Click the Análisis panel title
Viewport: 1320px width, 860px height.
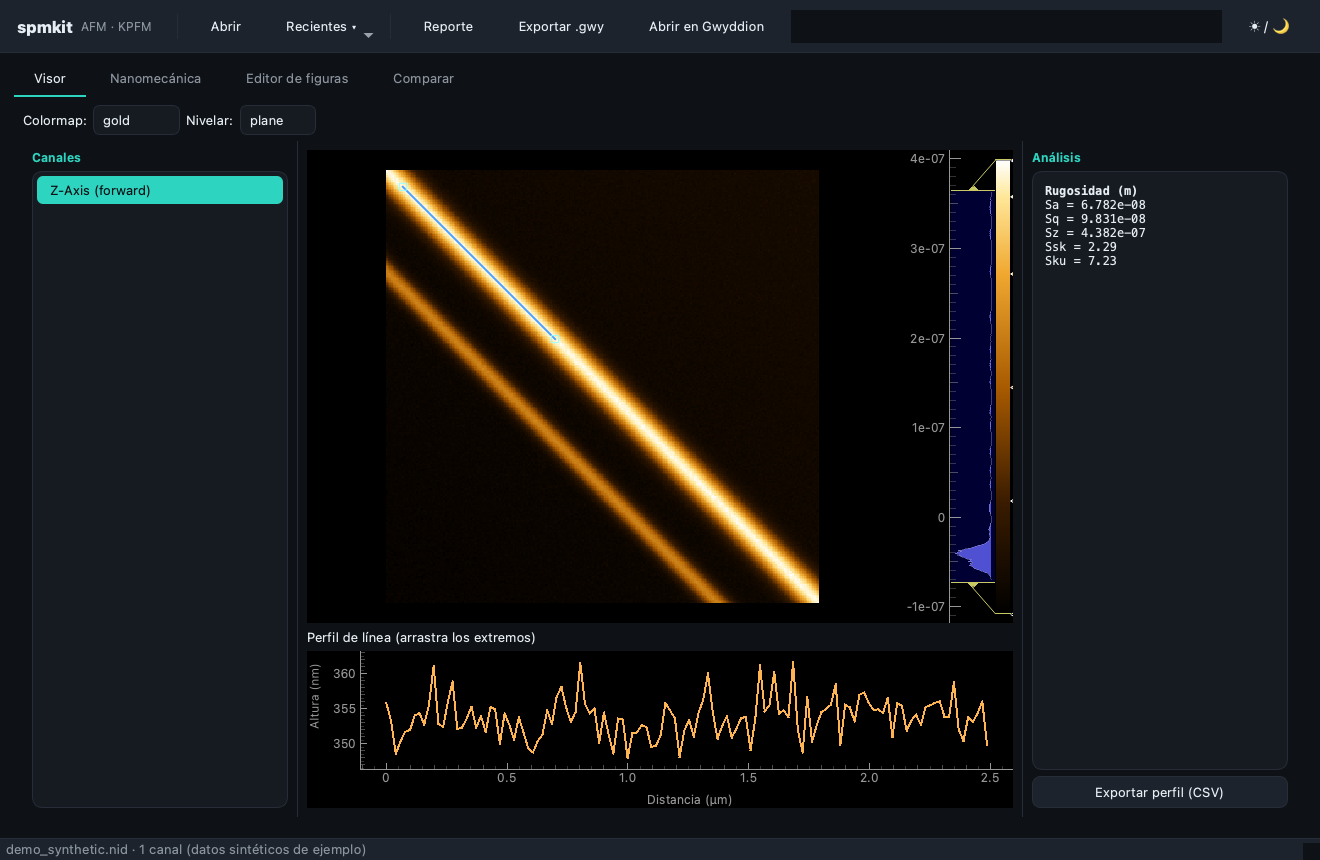1056,158
